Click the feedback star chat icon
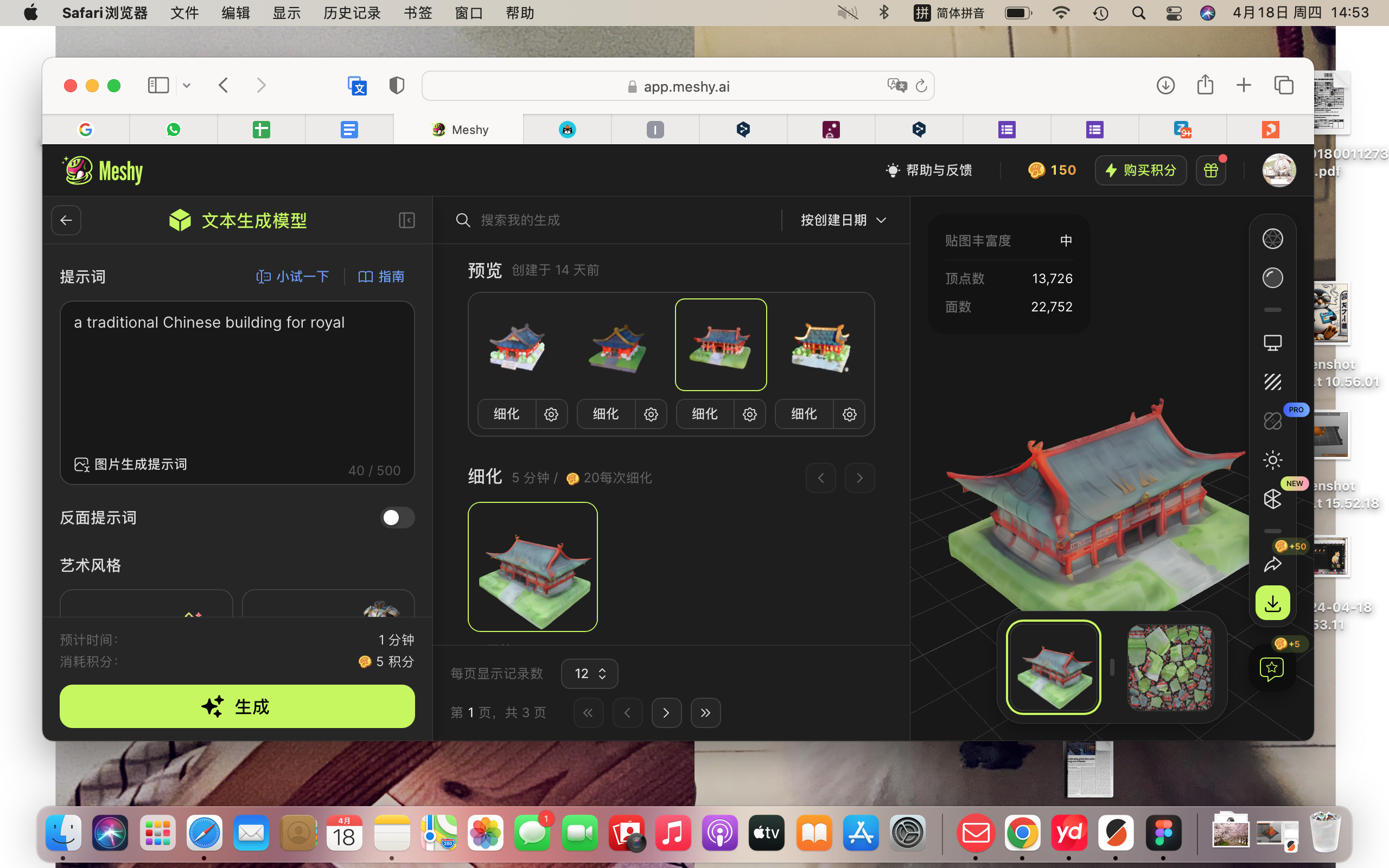The width and height of the screenshot is (1389, 868). click(1271, 668)
